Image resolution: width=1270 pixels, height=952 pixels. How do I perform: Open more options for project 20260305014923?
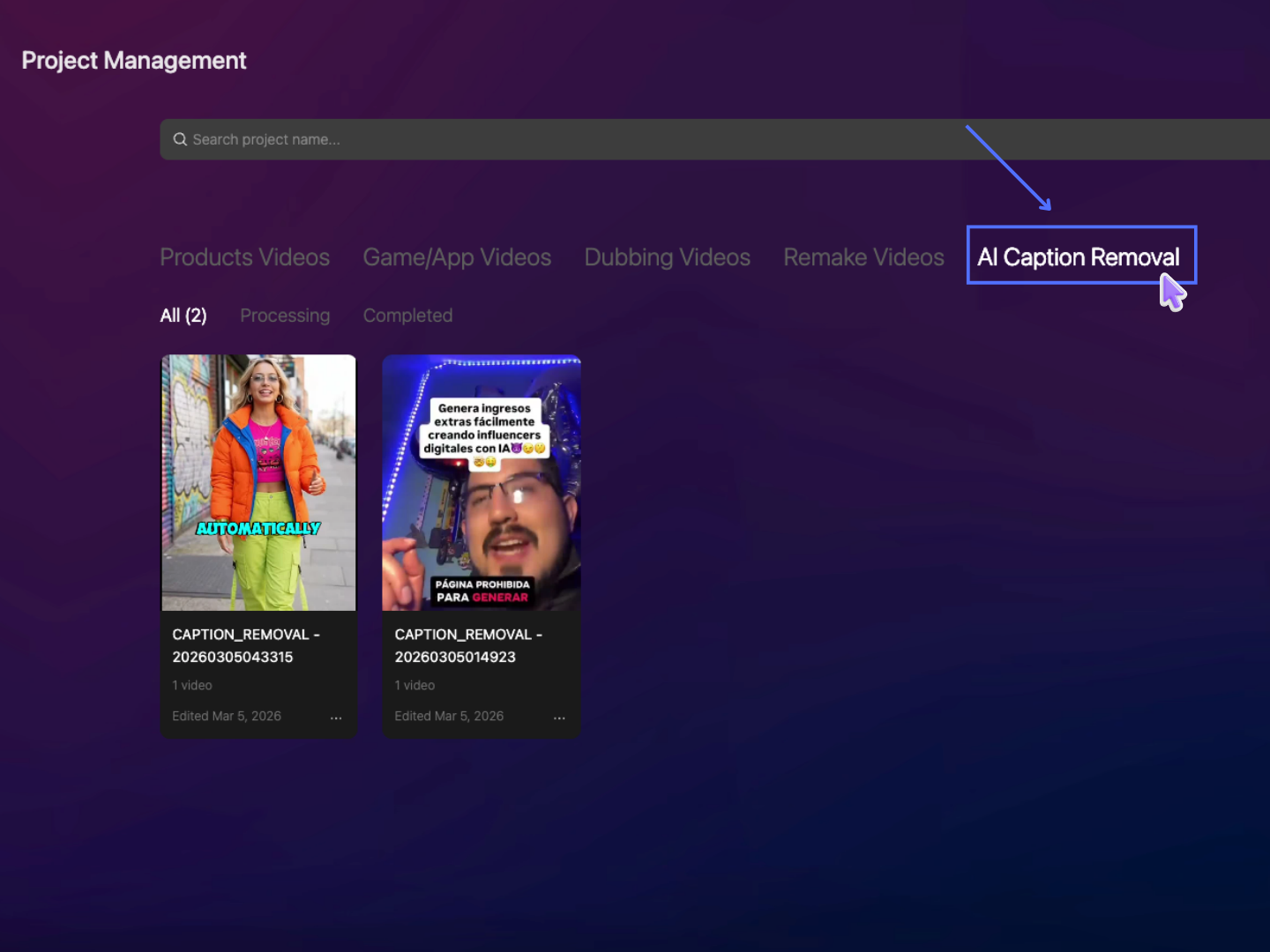click(x=559, y=718)
